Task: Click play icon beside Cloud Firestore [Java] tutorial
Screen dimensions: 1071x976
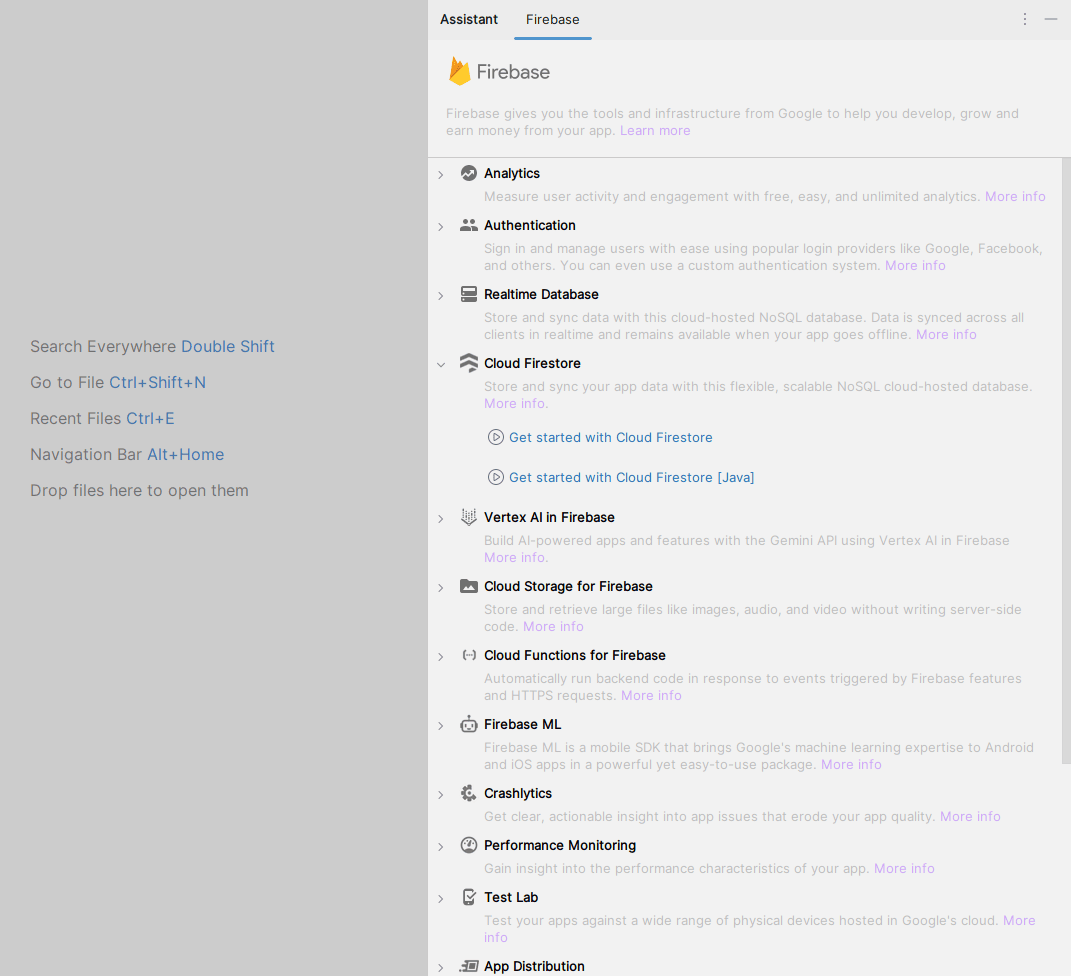Action: 496,477
